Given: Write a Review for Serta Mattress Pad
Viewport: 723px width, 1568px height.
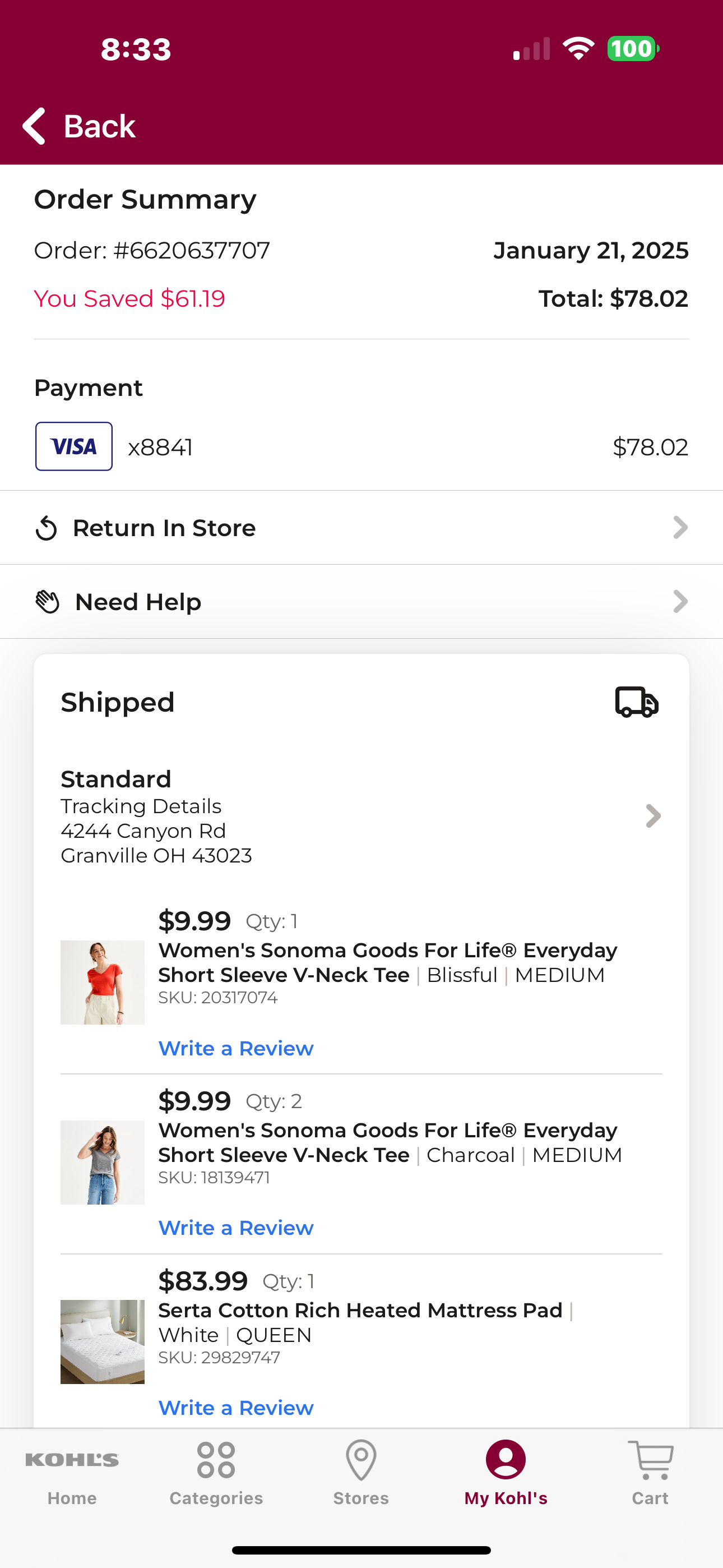Looking at the screenshot, I should coord(236,1408).
